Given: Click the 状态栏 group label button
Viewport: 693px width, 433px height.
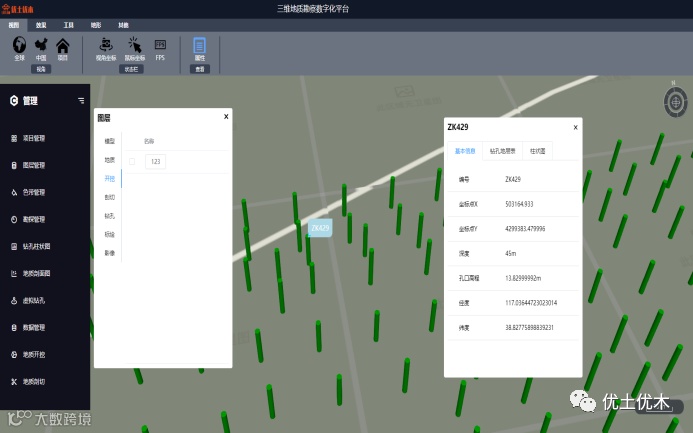Looking at the screenshot, I should point(131,69).
